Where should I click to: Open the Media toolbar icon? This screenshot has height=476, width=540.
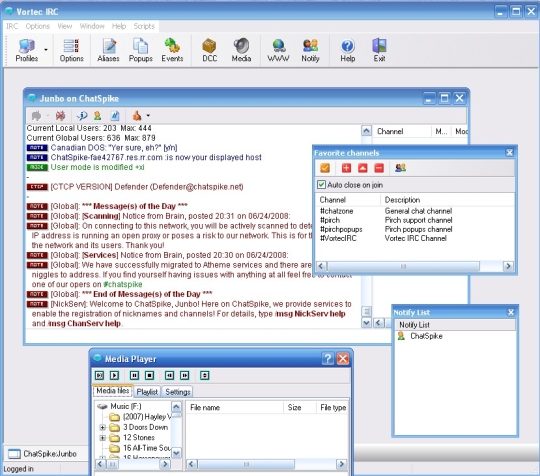point(241,50)
